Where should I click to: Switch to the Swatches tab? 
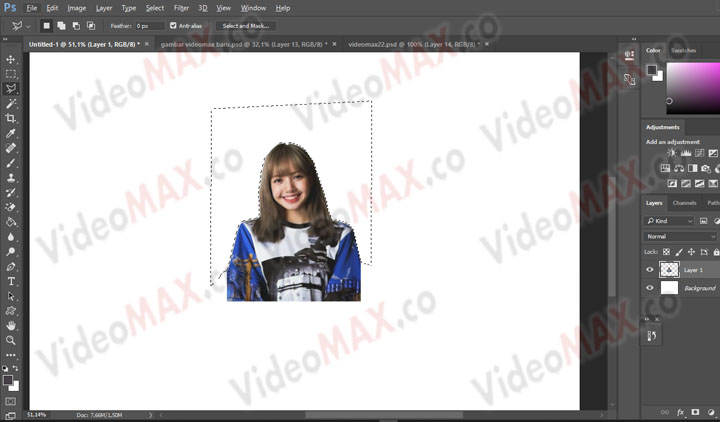(x=683, y=50)
